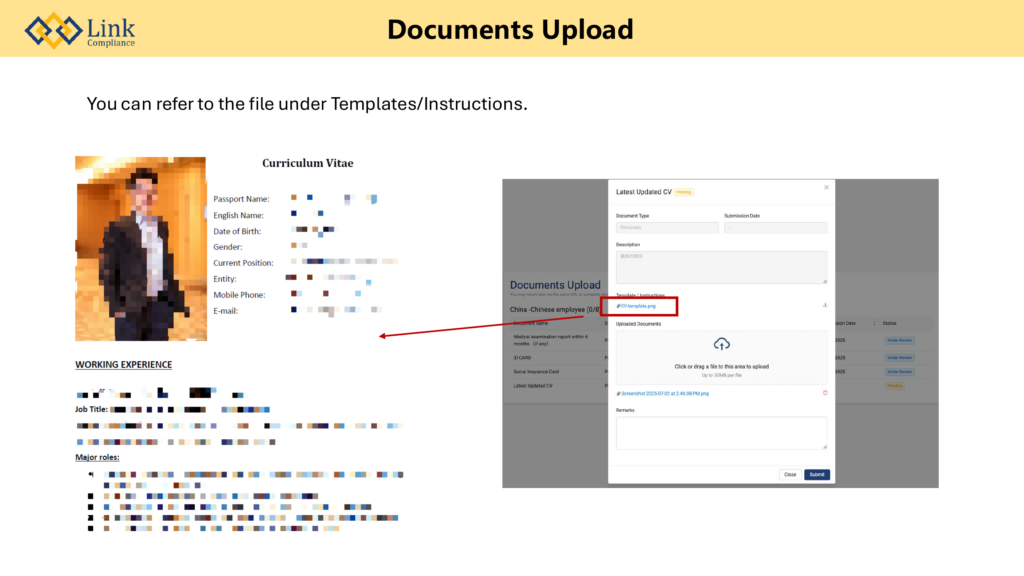Select the Document Type field

click(667, 228)
